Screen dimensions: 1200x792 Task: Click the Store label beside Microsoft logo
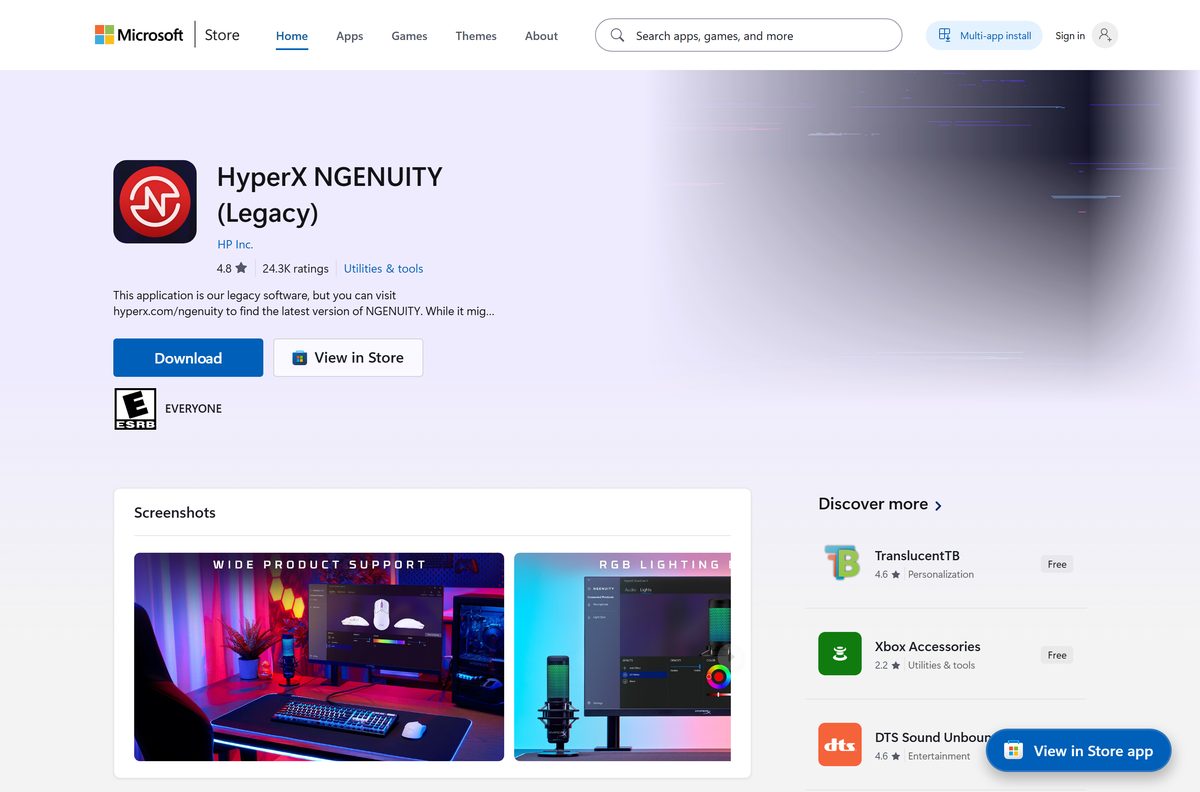(222, 35)
